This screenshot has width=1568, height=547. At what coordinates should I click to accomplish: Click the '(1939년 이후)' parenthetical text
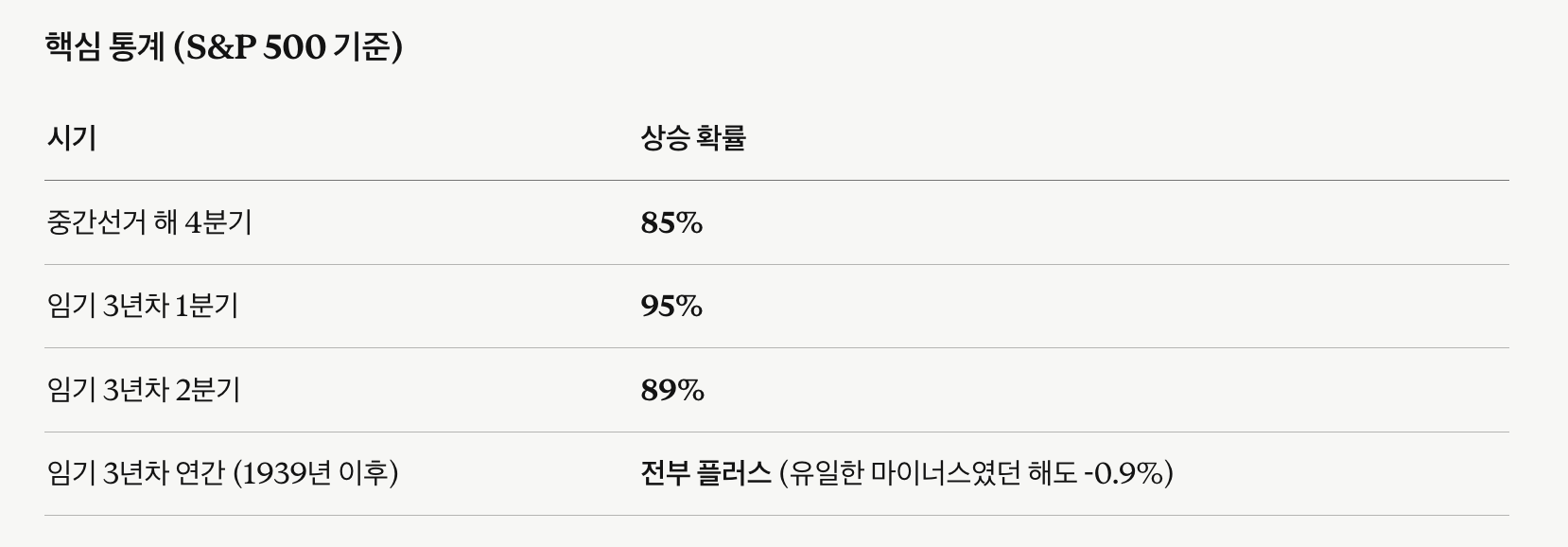[316, 473]
